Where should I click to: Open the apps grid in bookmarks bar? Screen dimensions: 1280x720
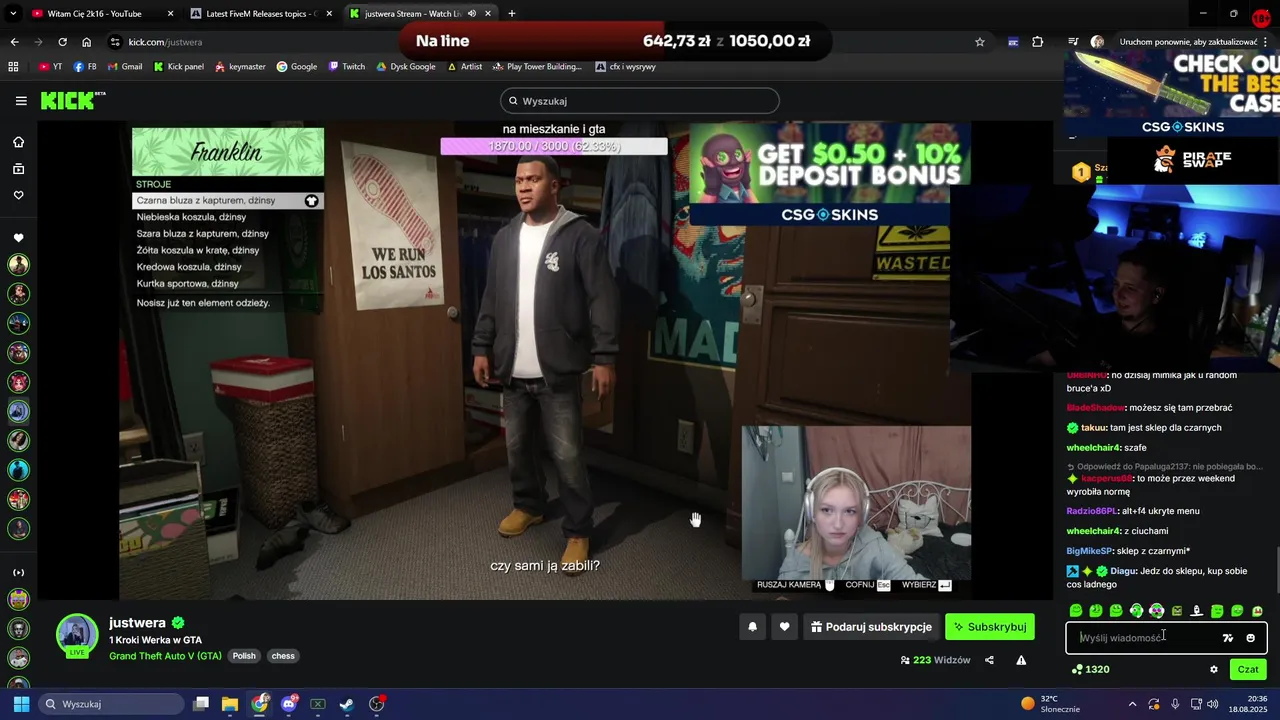13,67
